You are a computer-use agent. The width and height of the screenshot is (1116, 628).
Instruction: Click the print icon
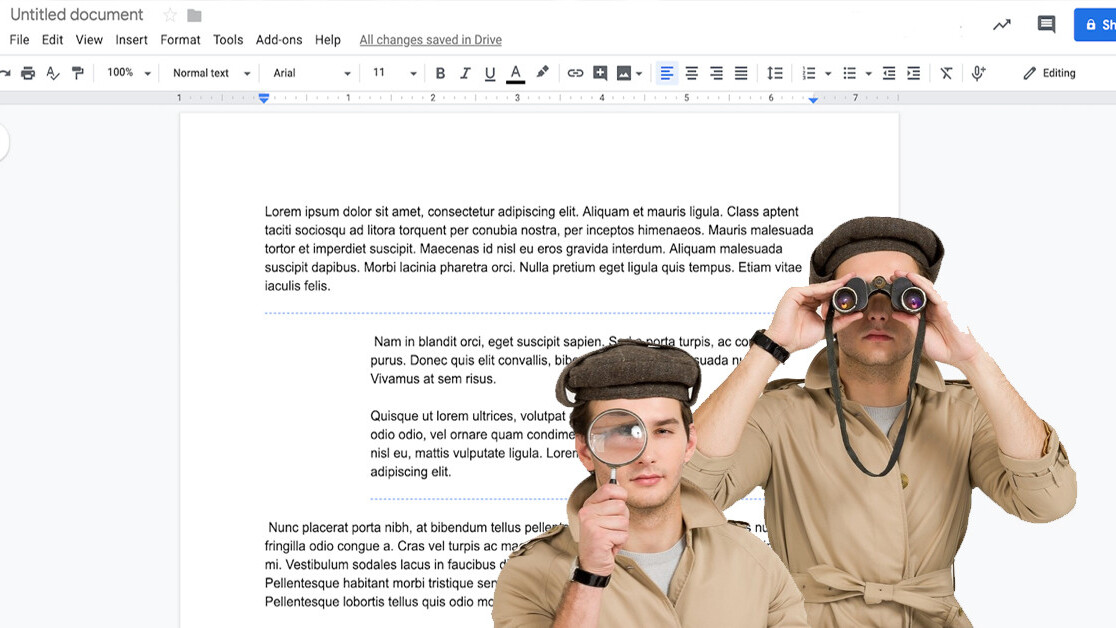[28, 73]
